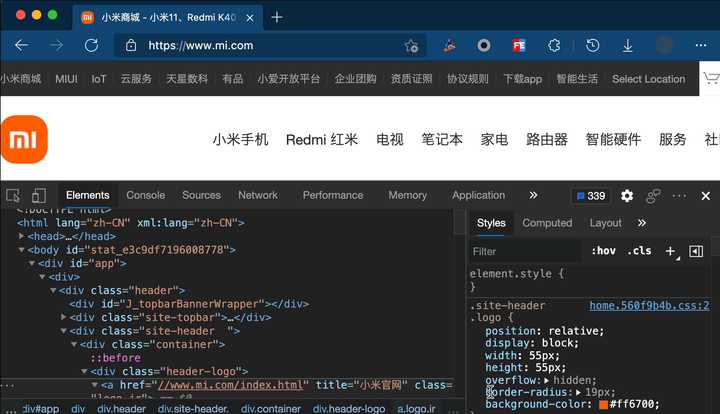This screenshot has width=720, height=414.
Task: Open the Application tab
Action: 478,195
